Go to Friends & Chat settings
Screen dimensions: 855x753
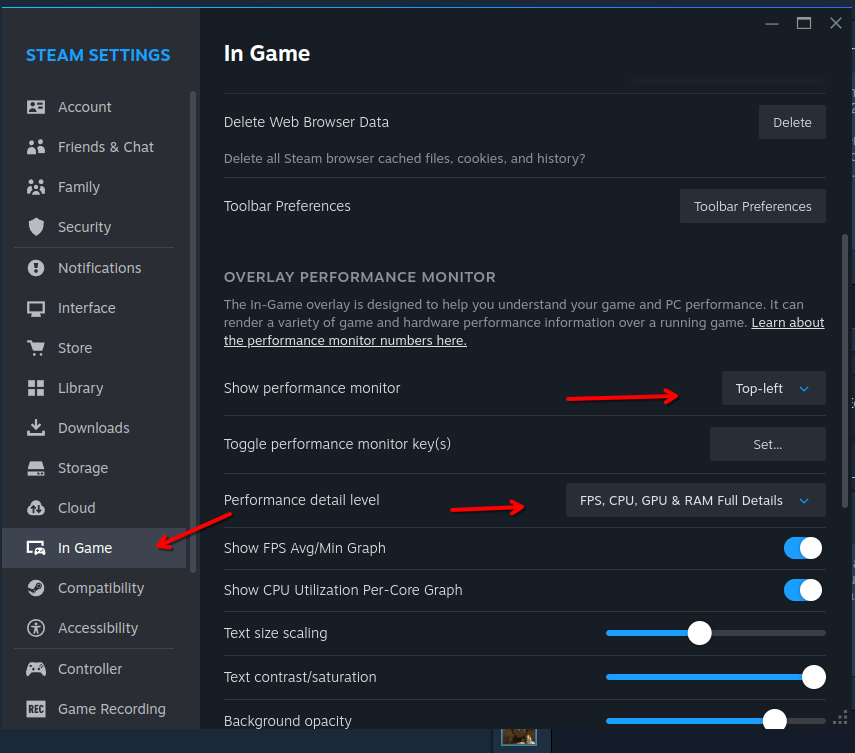click(94, 147)
